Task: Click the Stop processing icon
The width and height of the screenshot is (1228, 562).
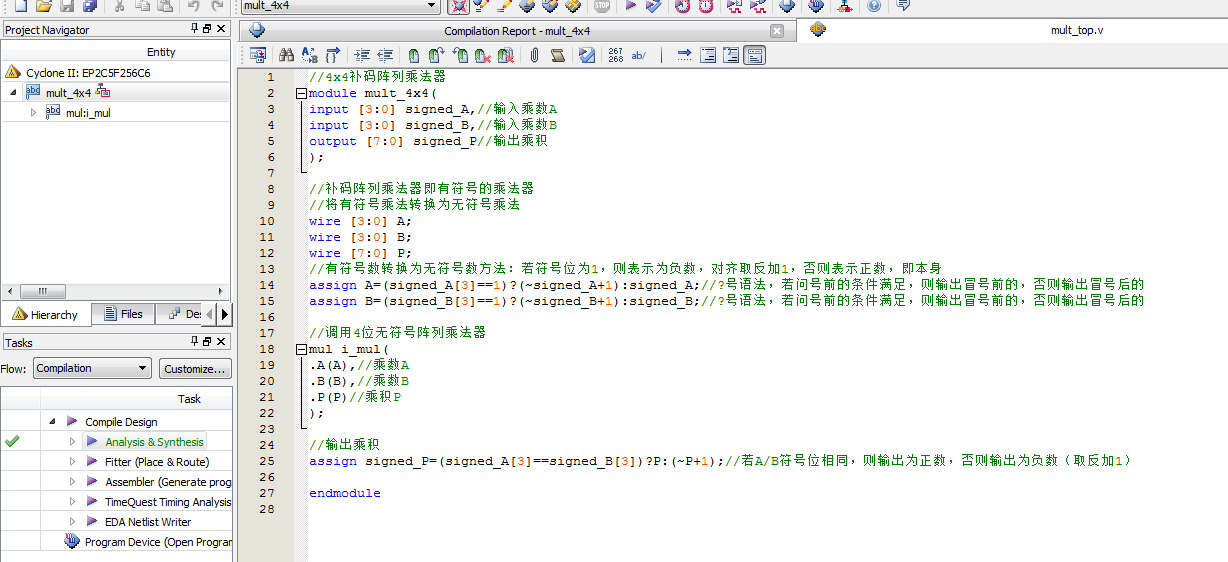Action: [x=601, y=6]
